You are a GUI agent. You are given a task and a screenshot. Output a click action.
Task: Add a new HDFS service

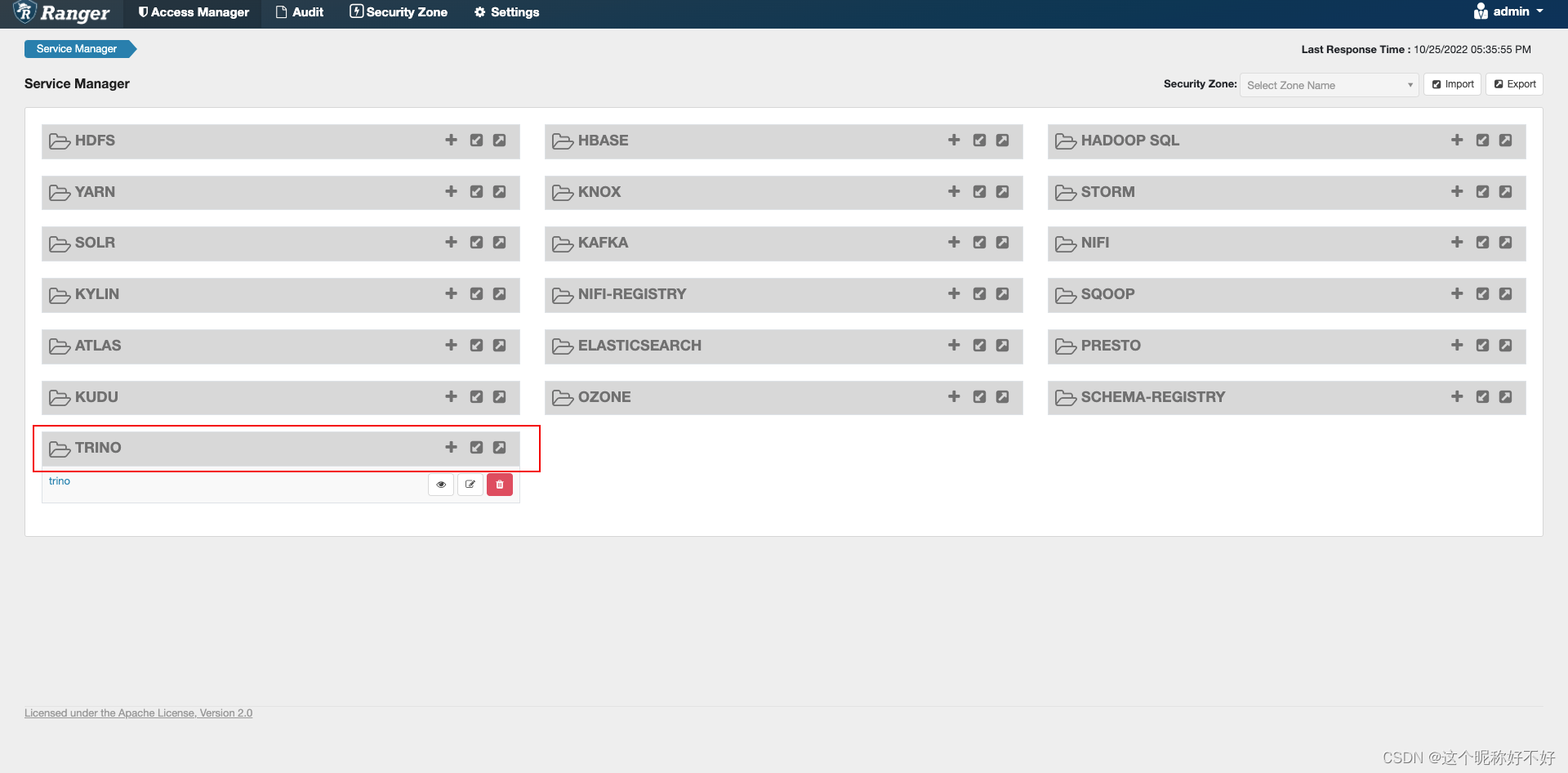[451, 140]
